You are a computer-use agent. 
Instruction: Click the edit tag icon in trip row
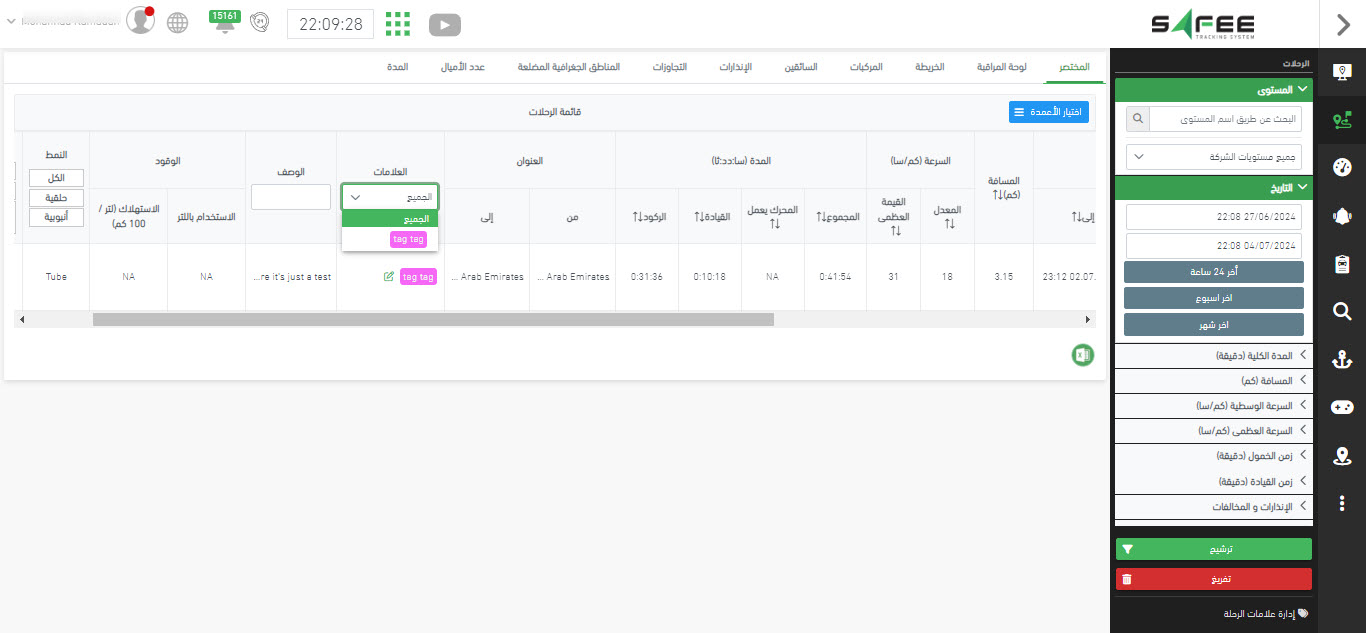(x=389, y=277)
